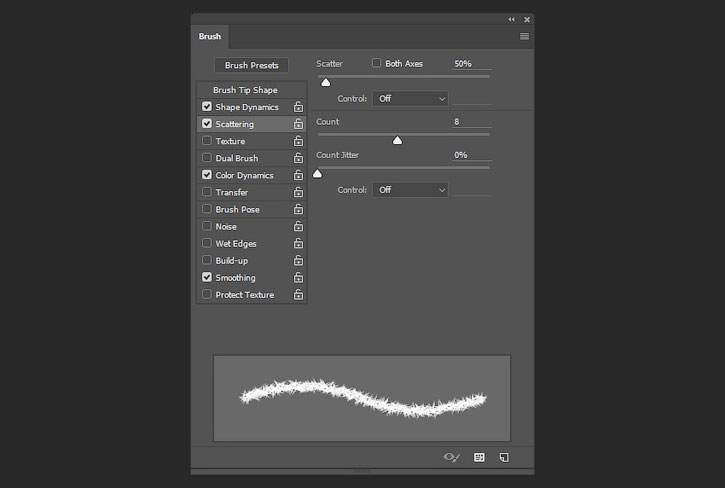Click the Count value field showing 8
This screenshot has height=488, width=725.
point(471,122)
